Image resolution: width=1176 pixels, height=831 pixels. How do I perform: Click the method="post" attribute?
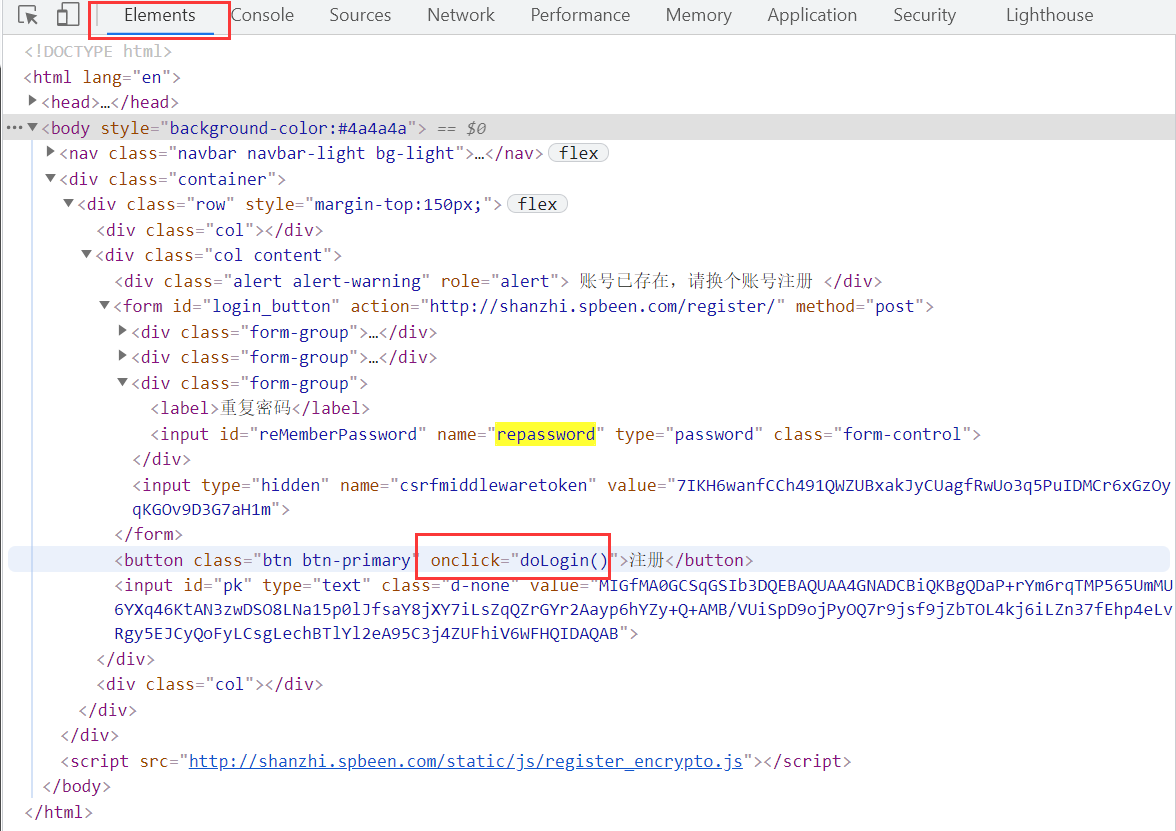tap(860, 306)
